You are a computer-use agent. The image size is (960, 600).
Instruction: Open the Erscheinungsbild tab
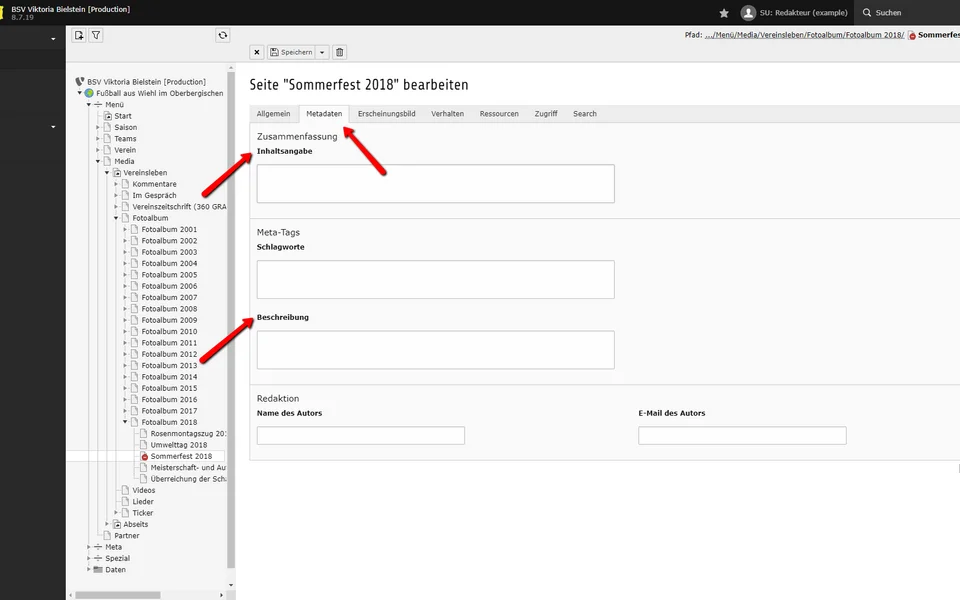pos(386,114)
